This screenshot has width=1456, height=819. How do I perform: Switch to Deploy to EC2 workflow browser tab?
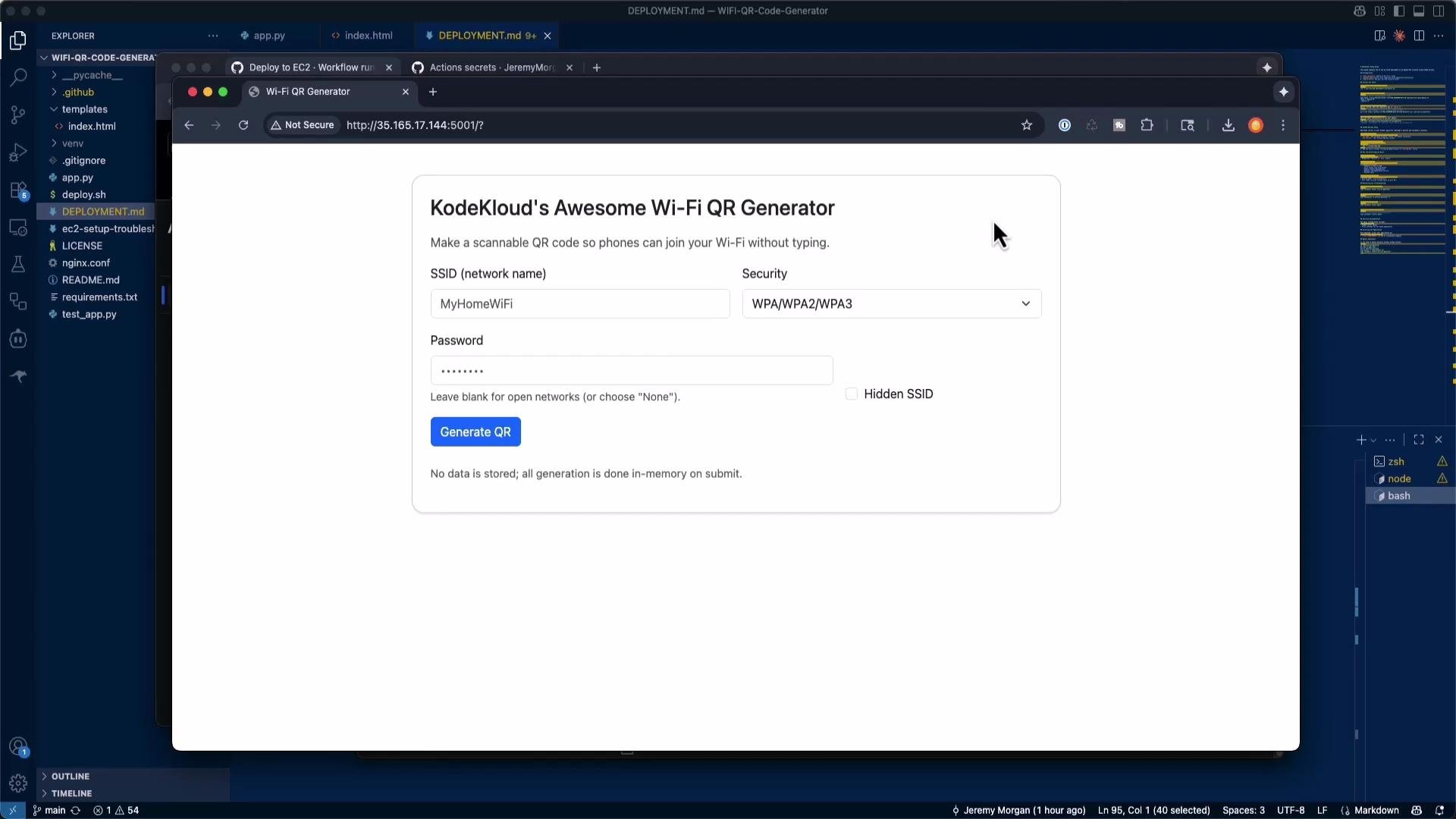[x=312, y=67]
